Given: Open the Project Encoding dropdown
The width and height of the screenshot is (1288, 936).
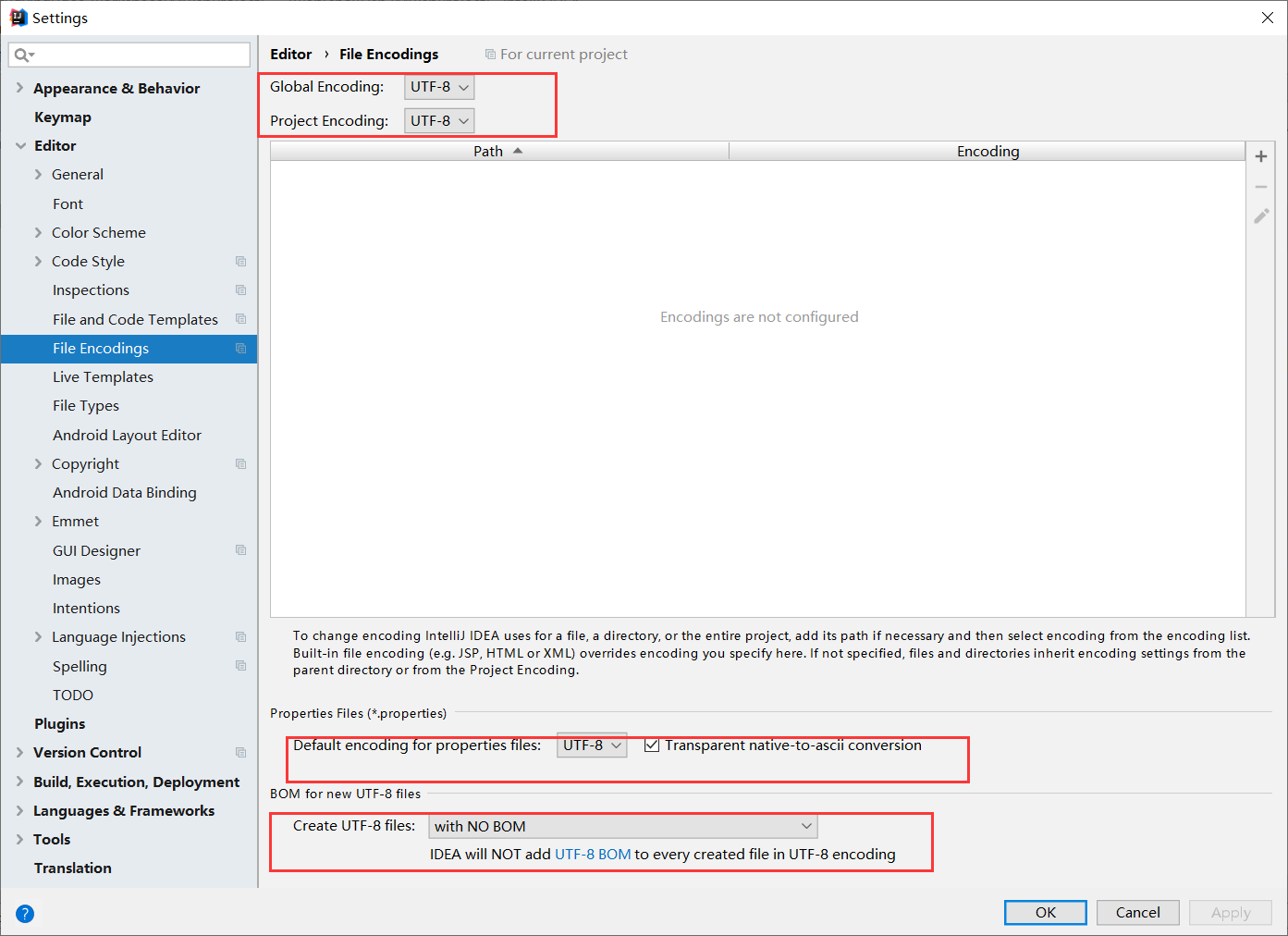Looking at the screenshot, I should (x=439, y=121).
